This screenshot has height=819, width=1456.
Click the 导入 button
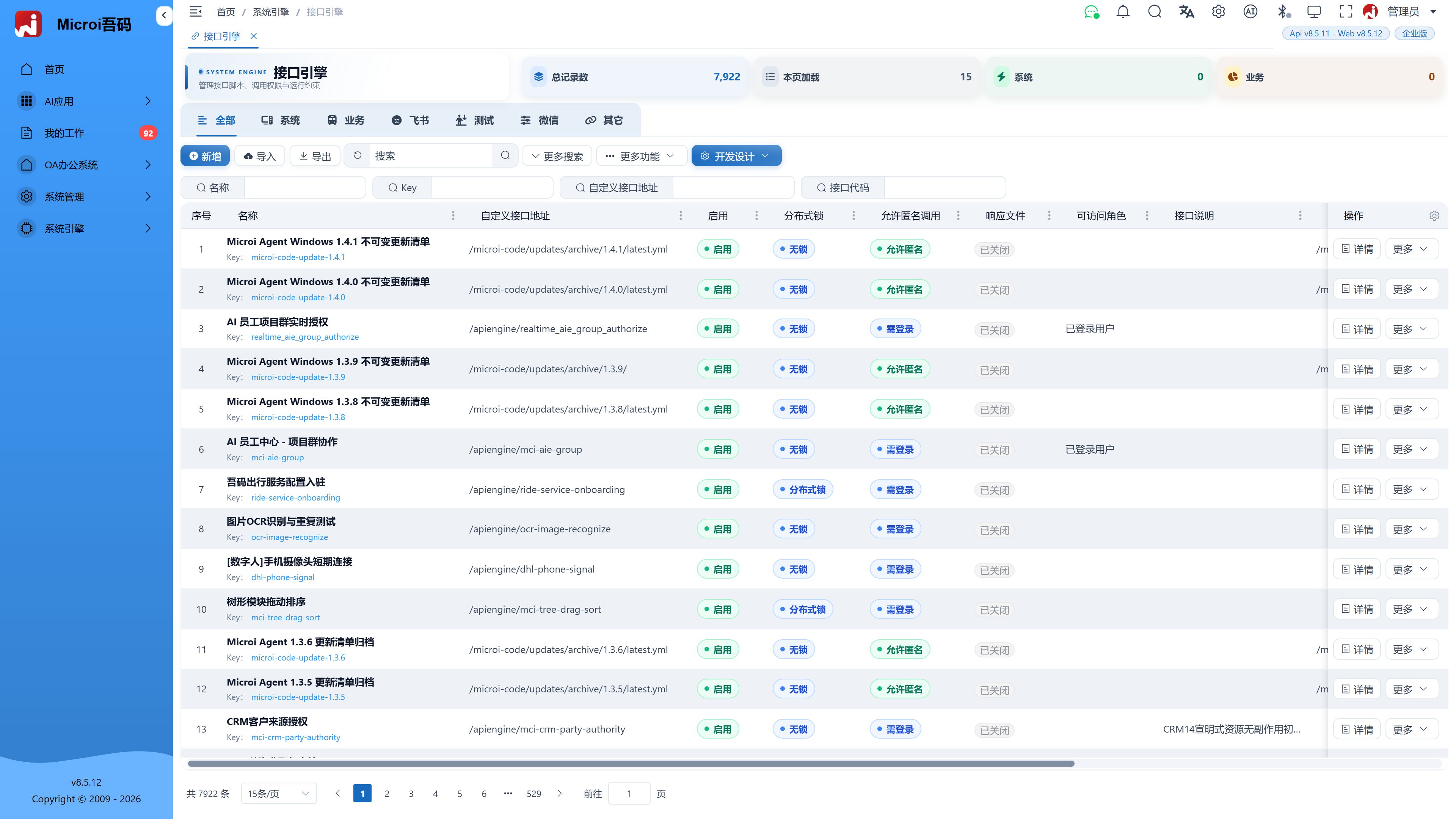(260, 156)
